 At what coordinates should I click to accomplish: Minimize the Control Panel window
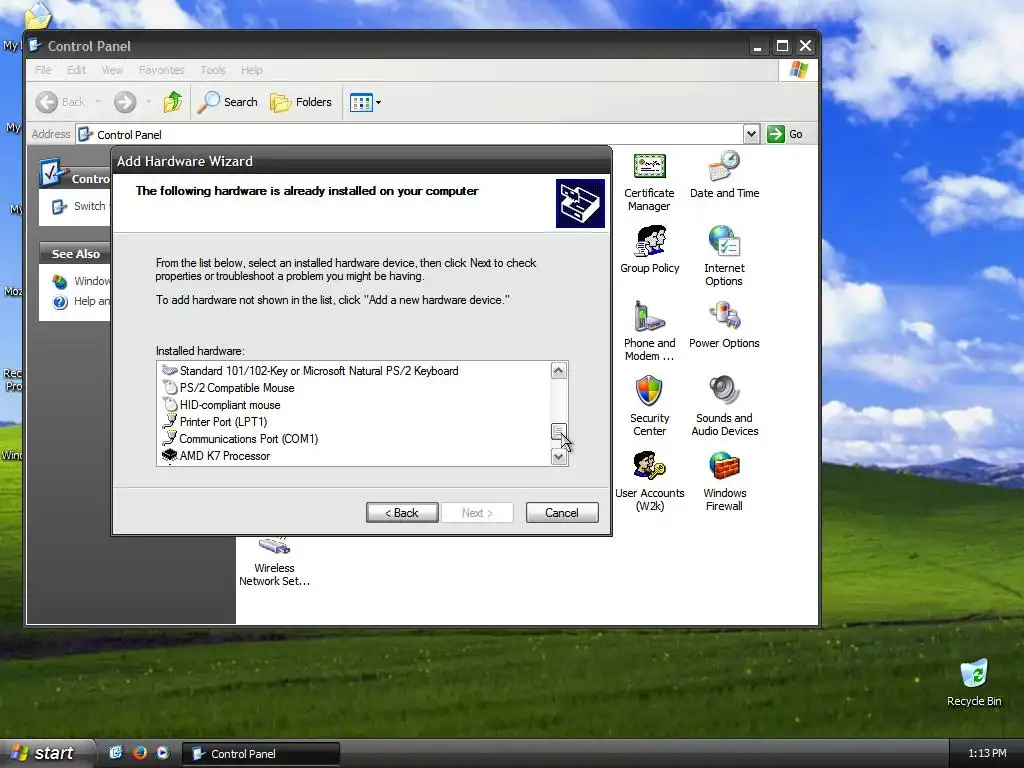[x=758, y=46]
